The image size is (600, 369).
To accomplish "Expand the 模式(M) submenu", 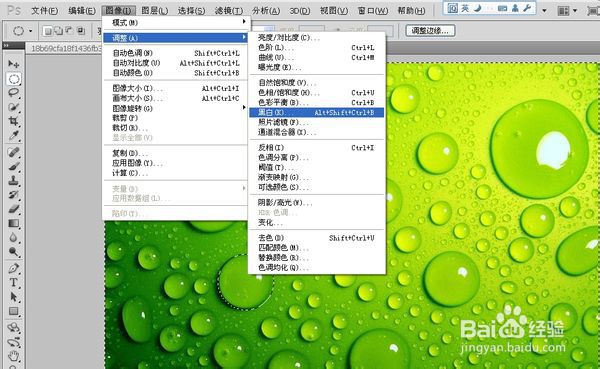I will click(176, 23).
